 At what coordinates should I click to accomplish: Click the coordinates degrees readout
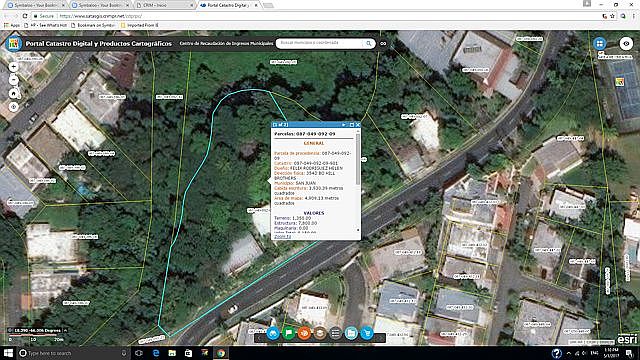pyautogui.click(x=37, y=330)
